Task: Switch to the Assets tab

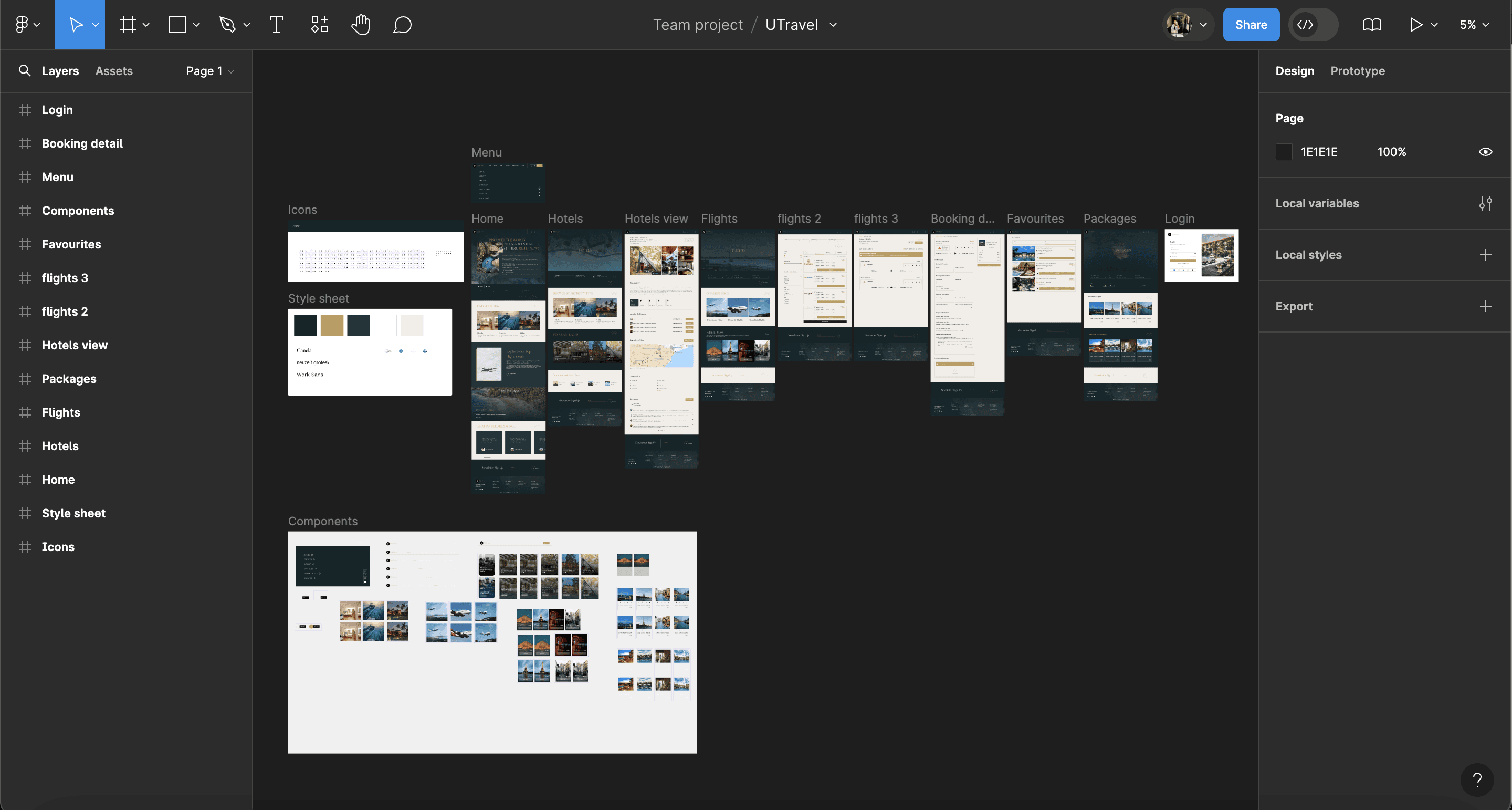Action: point(114,71)
